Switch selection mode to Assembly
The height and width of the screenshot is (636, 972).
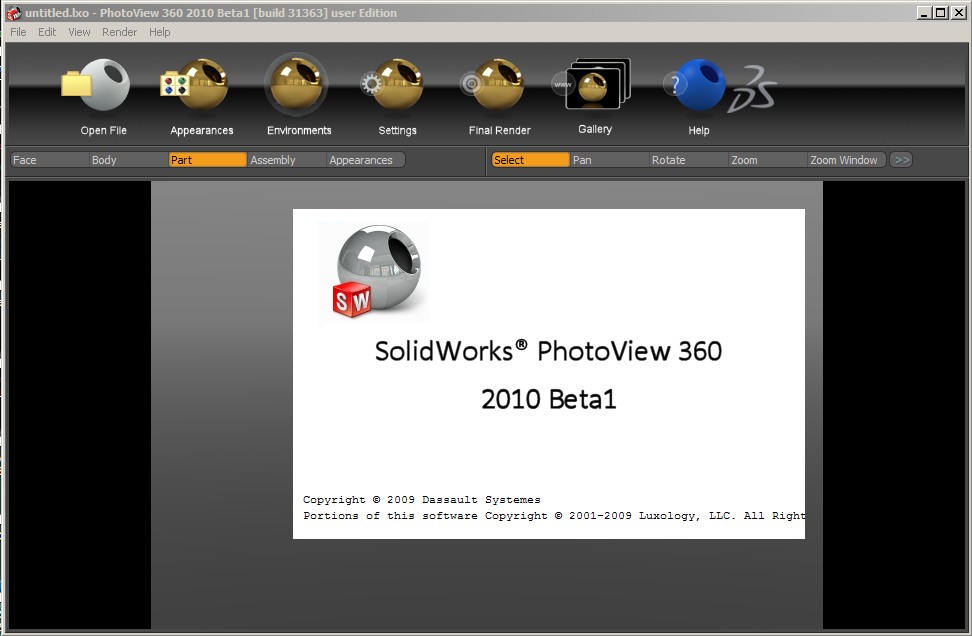click(x=287, y=160)
